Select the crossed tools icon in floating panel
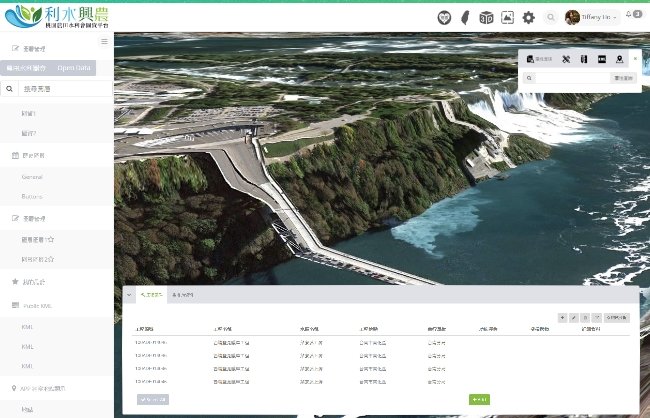This screenshot has width=650, height=418. [x=566, y=60]
